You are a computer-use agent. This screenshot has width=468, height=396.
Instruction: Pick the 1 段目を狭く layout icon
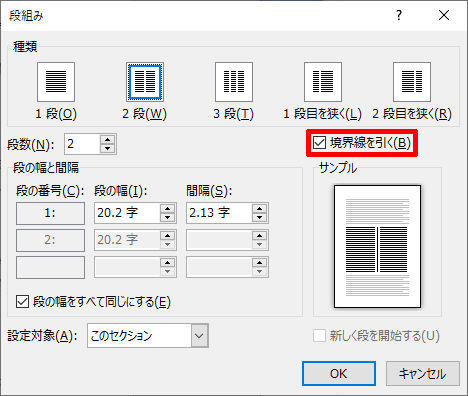323,82
